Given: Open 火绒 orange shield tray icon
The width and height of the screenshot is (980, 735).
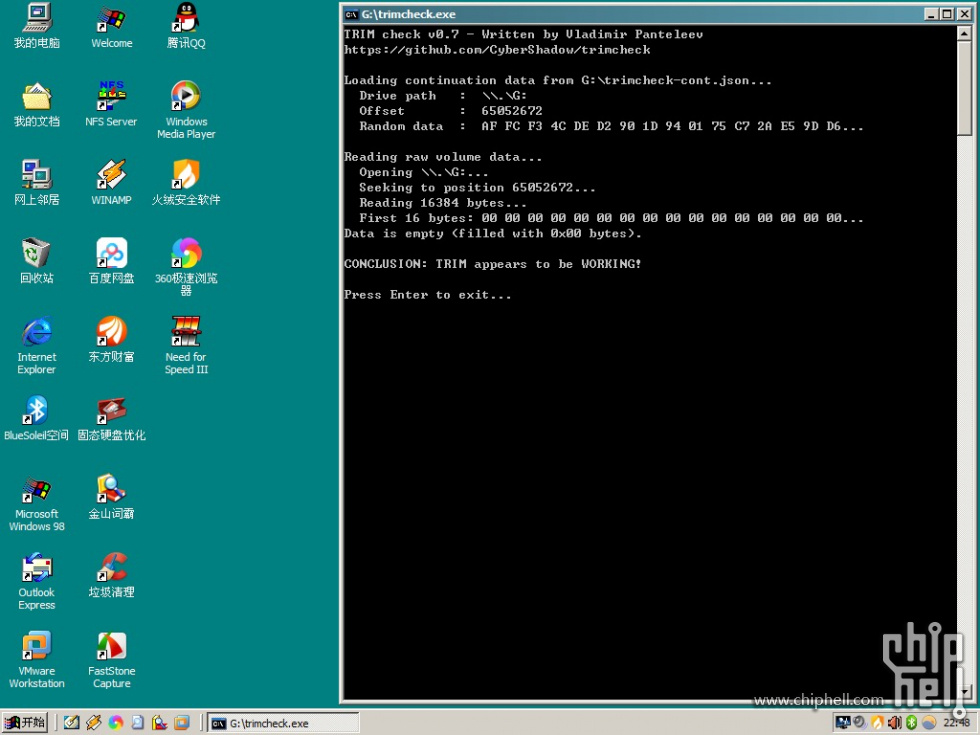Looking at the screenshot, I should pos(878,723).
